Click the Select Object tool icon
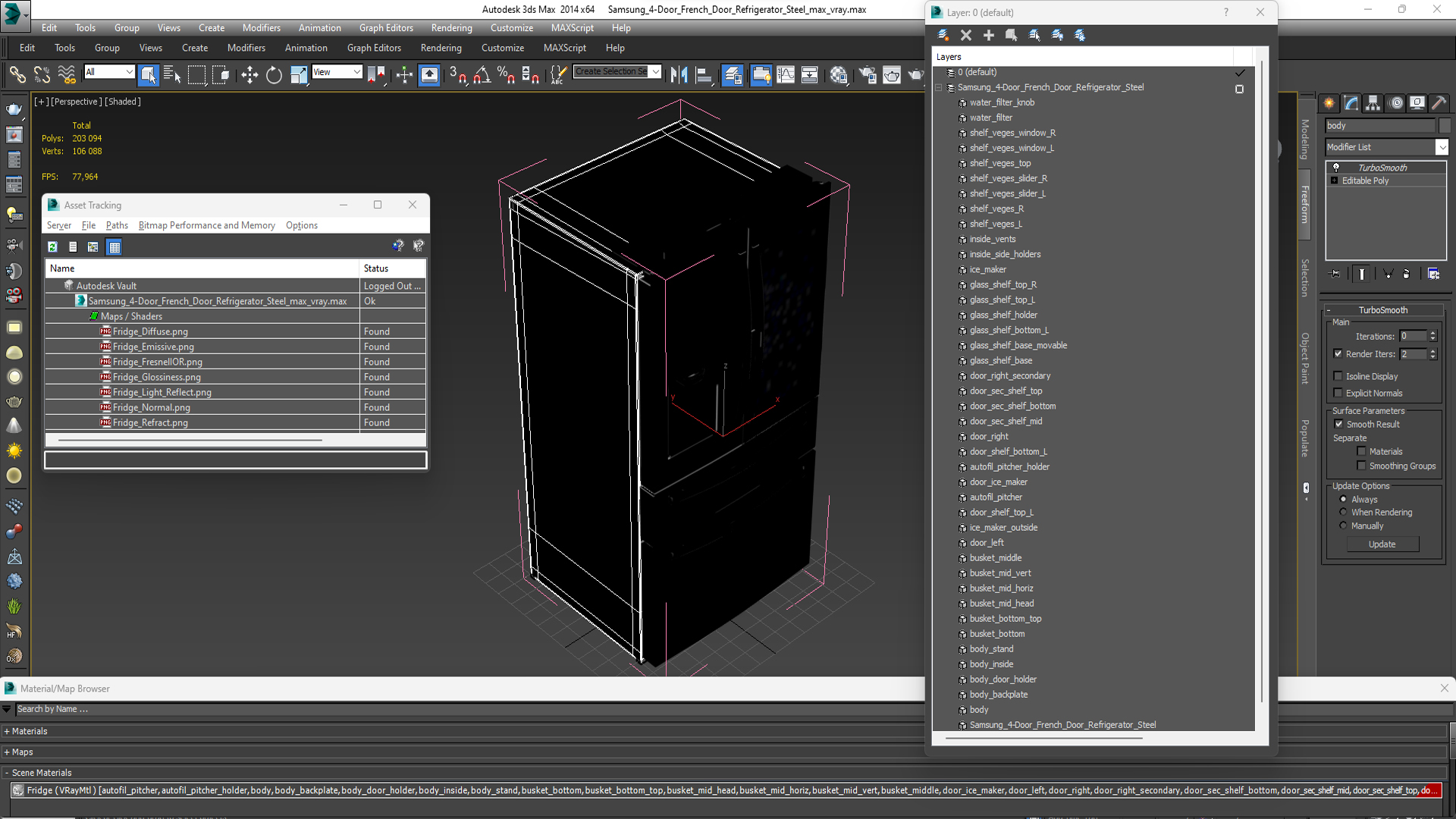The image size is (1456, 819). (149, 73)
